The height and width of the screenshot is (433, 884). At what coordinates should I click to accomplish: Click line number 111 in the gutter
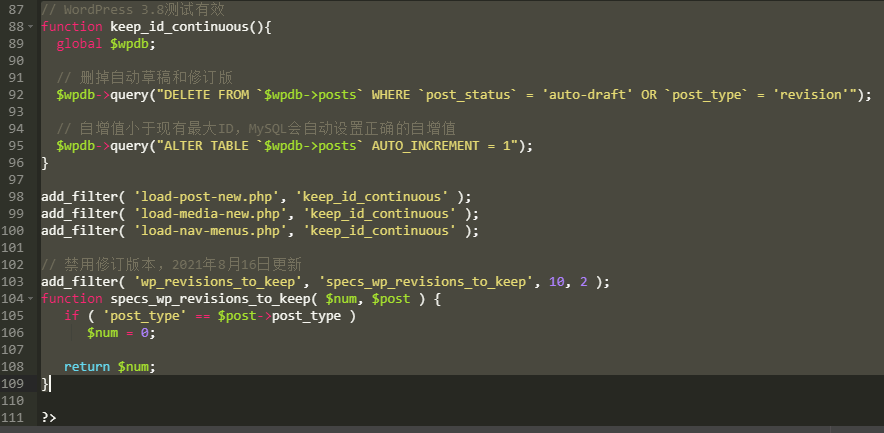[12, 418]
